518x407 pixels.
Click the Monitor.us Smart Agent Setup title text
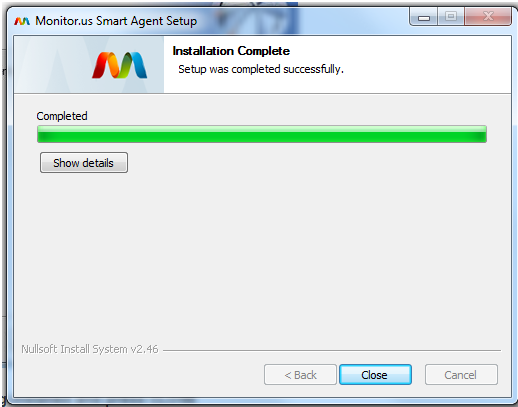[116, 21]
